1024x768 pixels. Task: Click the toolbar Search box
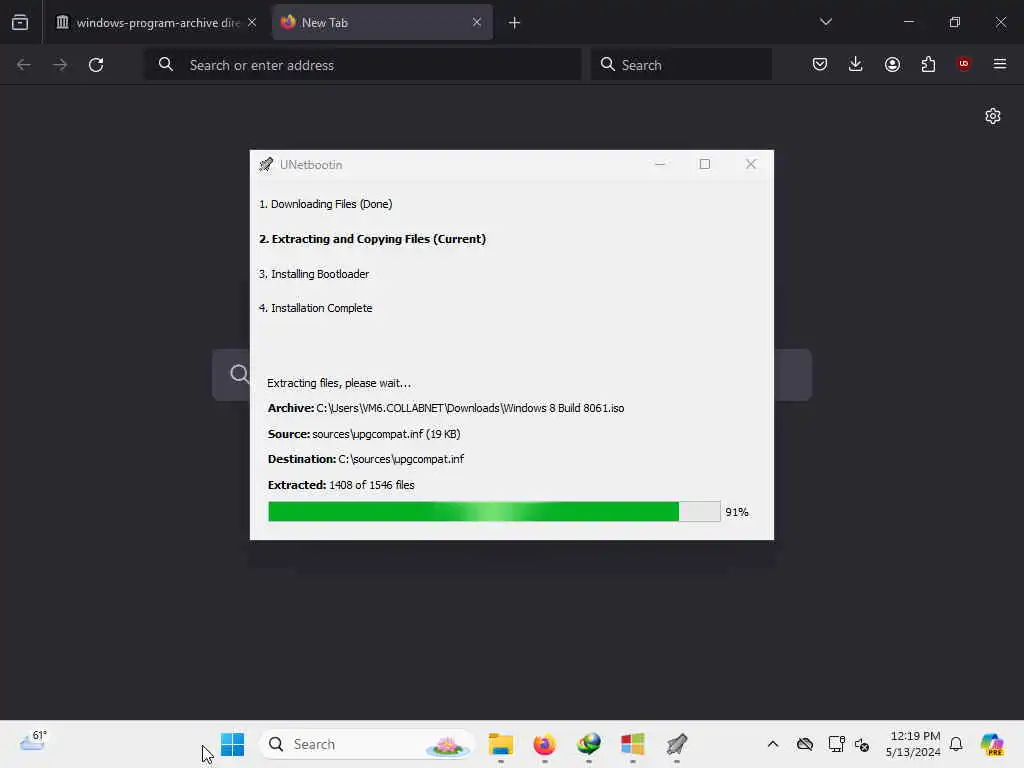[x=681, y=65]
